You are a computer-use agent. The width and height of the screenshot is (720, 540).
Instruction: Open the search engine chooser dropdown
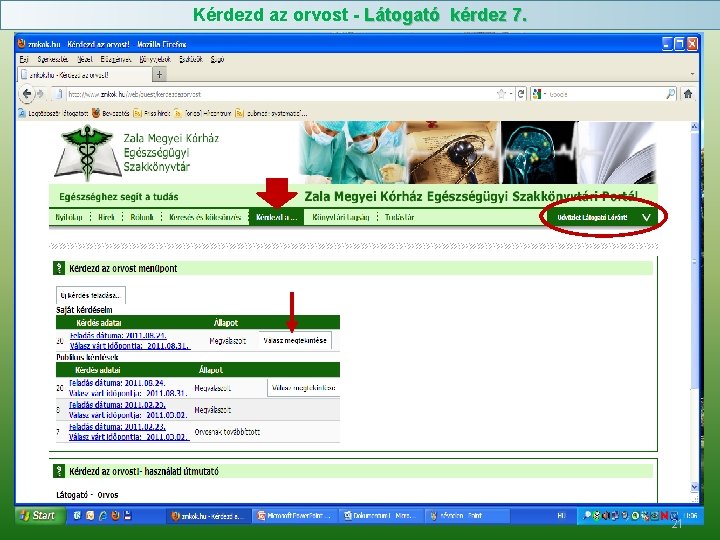pos(539,94)
